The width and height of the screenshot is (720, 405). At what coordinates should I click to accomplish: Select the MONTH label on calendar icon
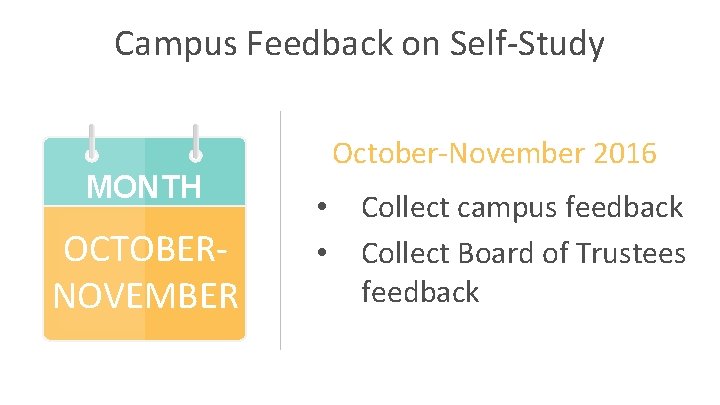(144, 186)
